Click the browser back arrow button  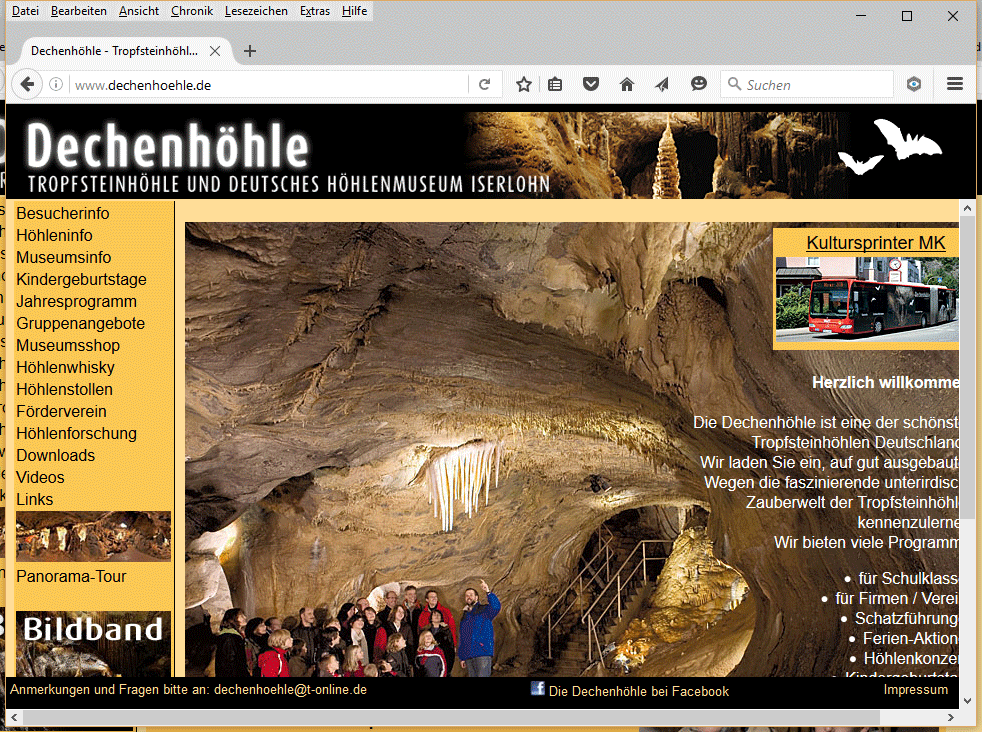coord(26,85)
